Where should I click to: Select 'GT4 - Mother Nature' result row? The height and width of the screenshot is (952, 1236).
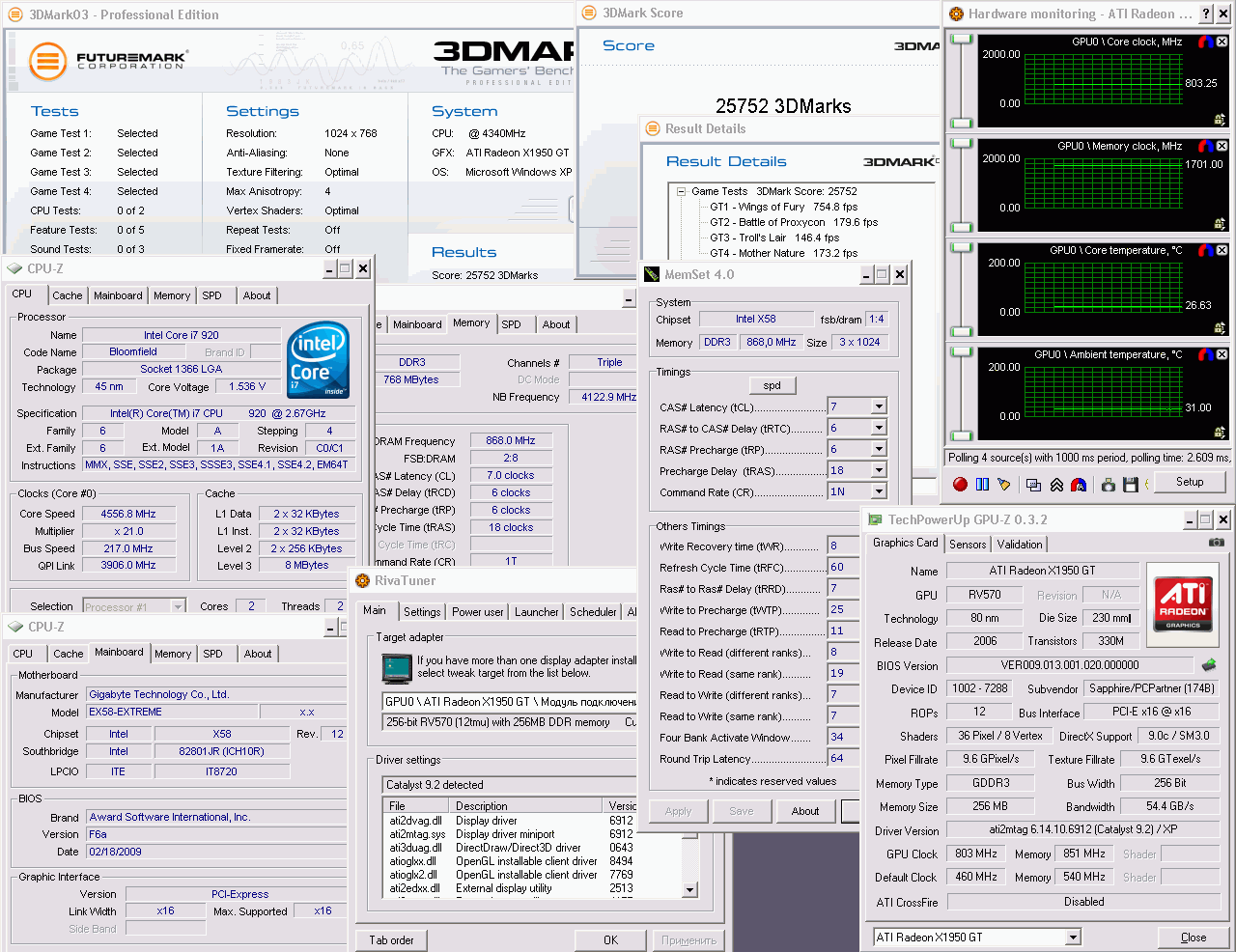point(784,253)
